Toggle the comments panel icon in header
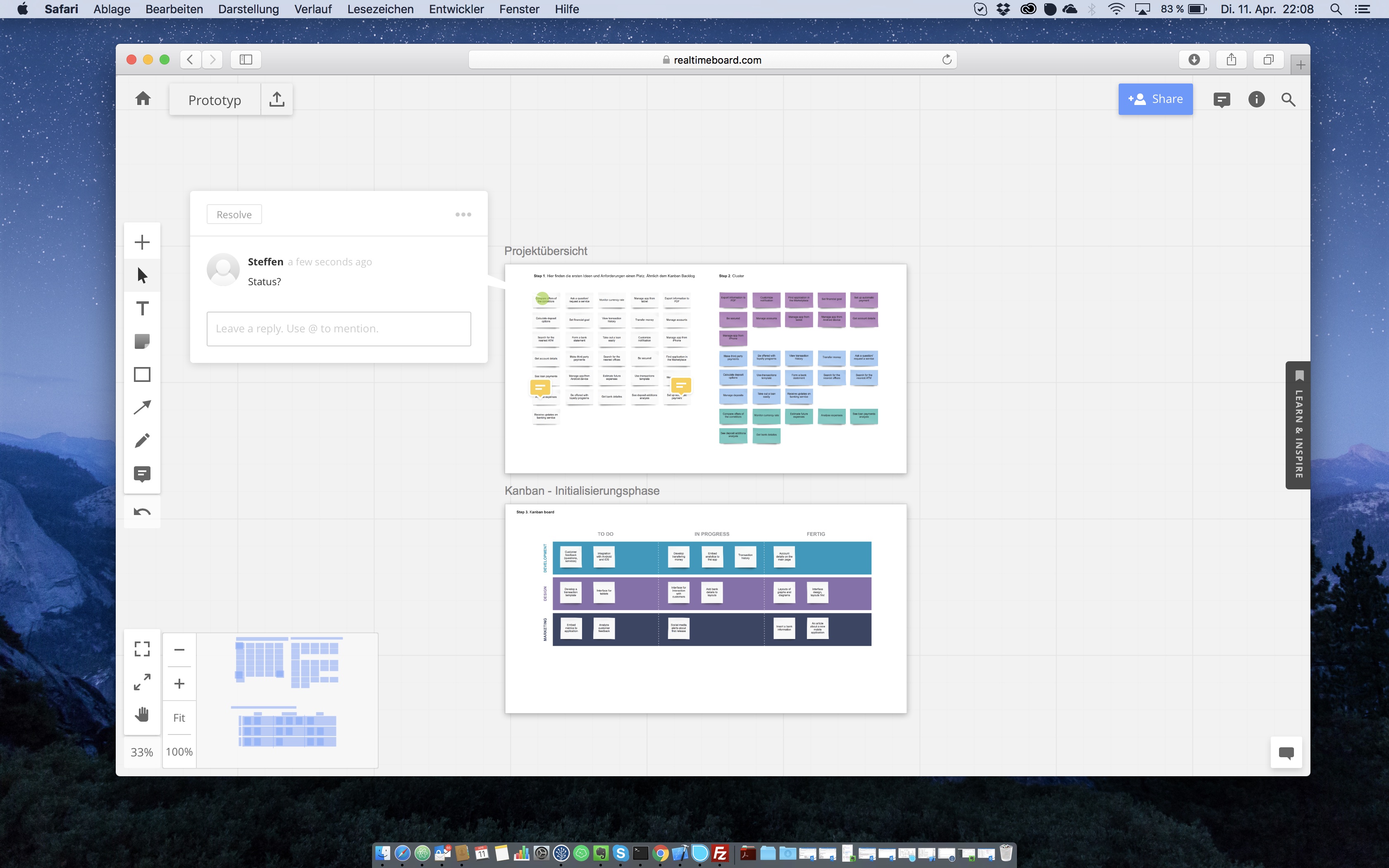 pyautogui.click(x=1222, y=100)
